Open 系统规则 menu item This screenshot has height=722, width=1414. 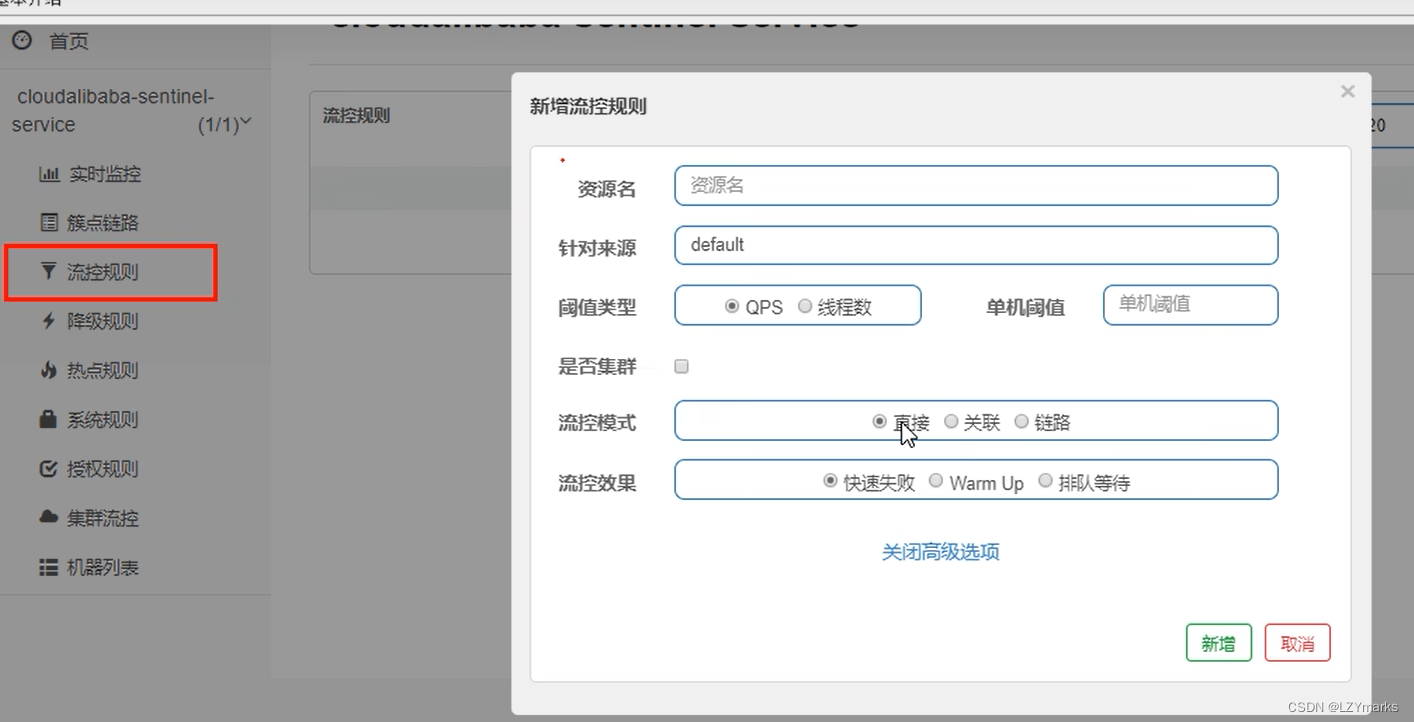[103, 419]
